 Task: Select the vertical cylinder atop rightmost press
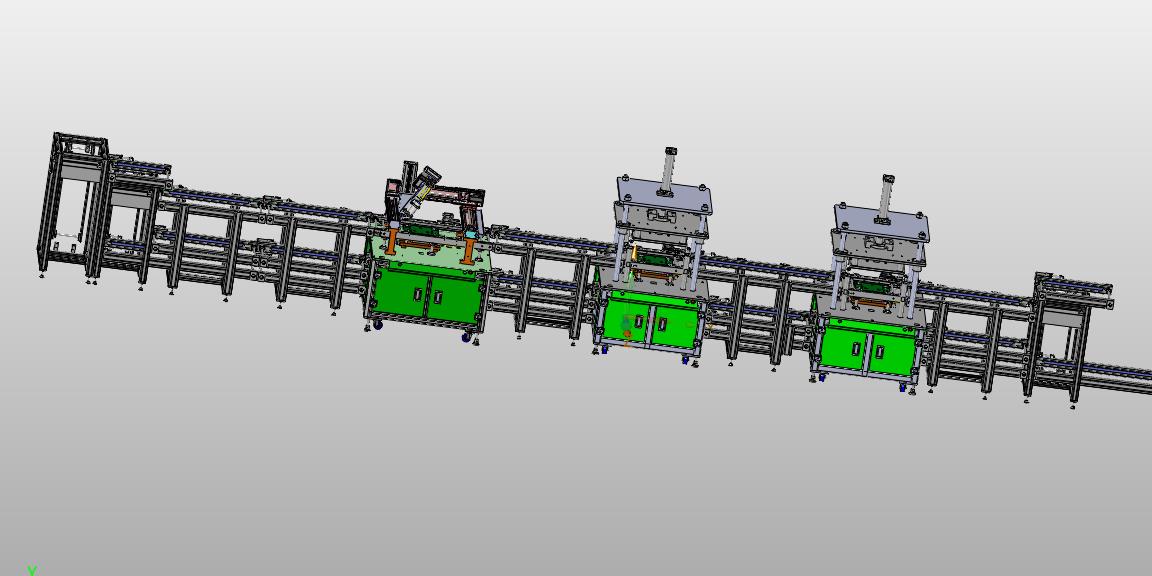885,197
